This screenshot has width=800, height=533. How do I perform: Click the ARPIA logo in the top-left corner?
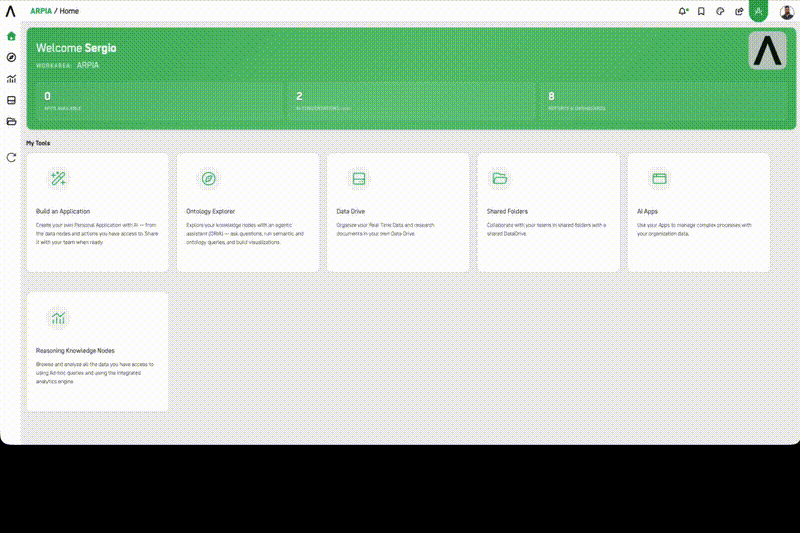pyautogui.click(x=11, y=11)
